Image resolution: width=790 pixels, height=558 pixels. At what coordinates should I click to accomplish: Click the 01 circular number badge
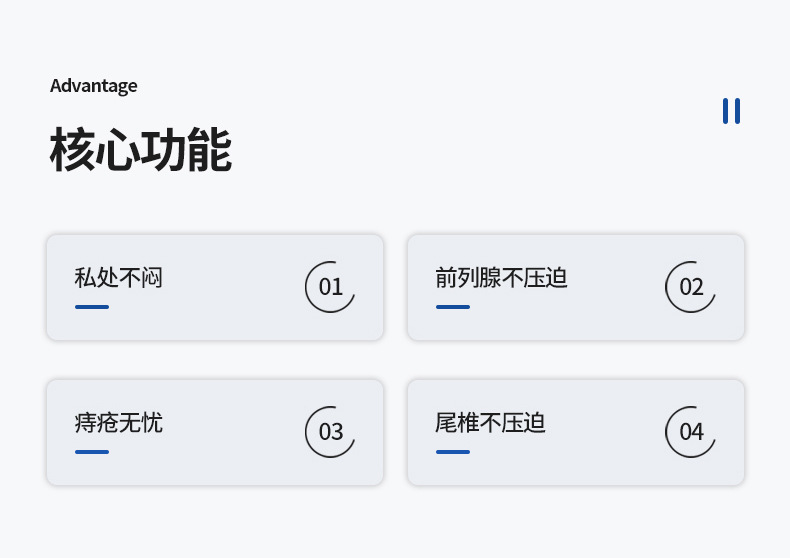click(330, 287)
